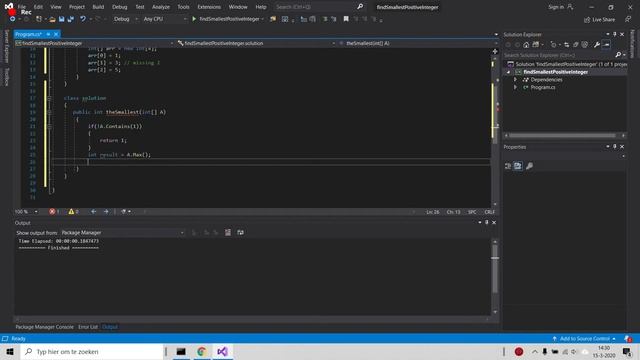Viewport: 640px width, 360px height.
Task: Open the theSmallest(int[] A) member dropdown
Action: pos(418,43)
